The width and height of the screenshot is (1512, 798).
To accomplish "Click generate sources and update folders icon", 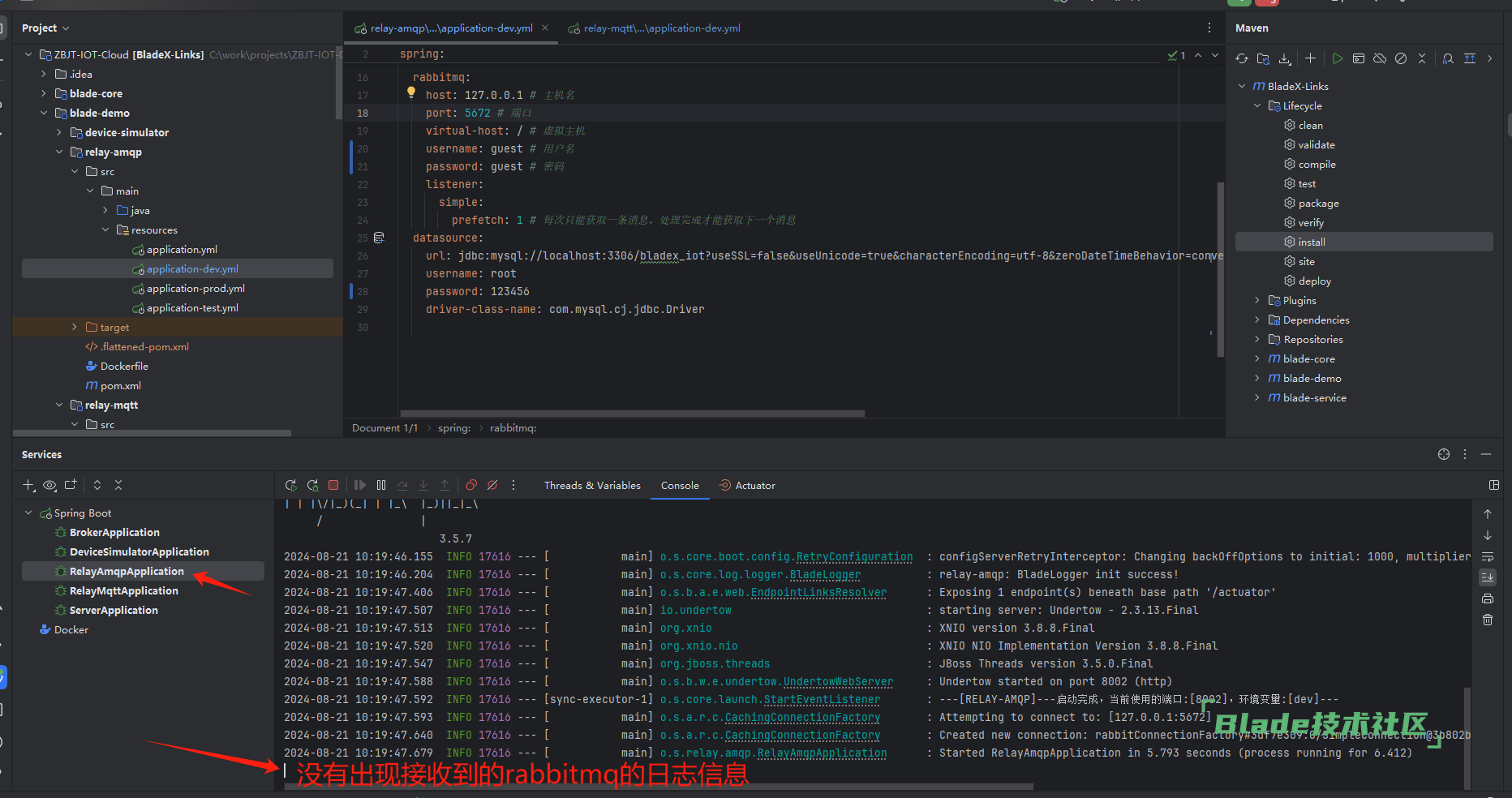I will [1263, 58].
